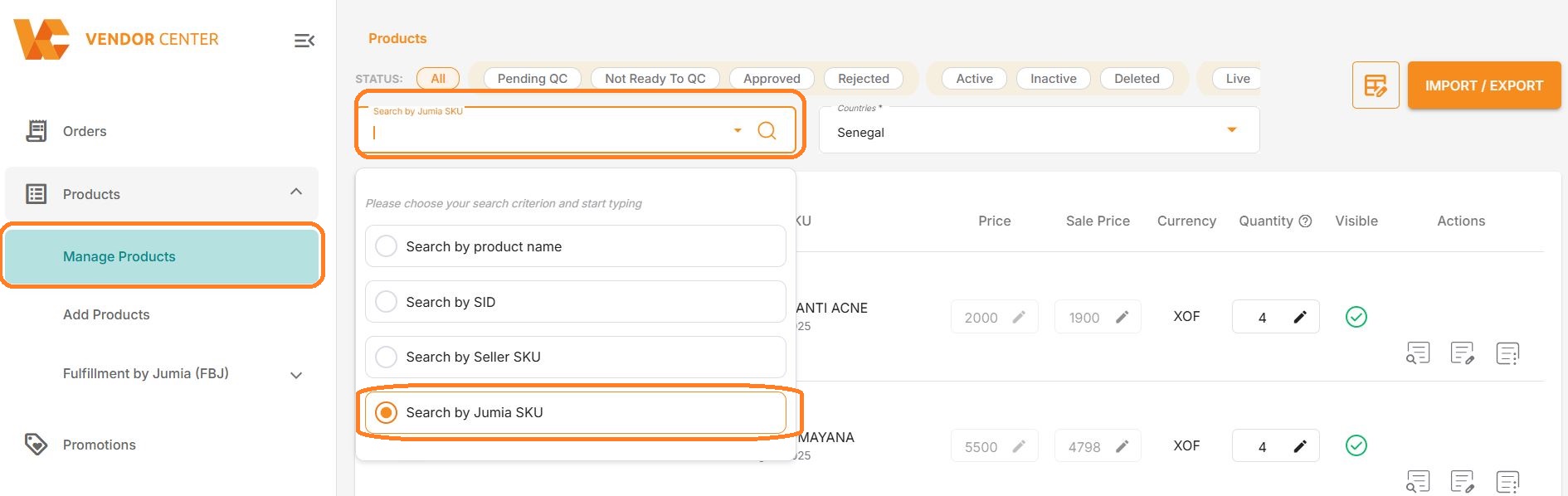The height and width of the screenshot is (496, 1568).
Task: Click XOF currency in MAYANA row
Action: click(x=1186, y=445)
